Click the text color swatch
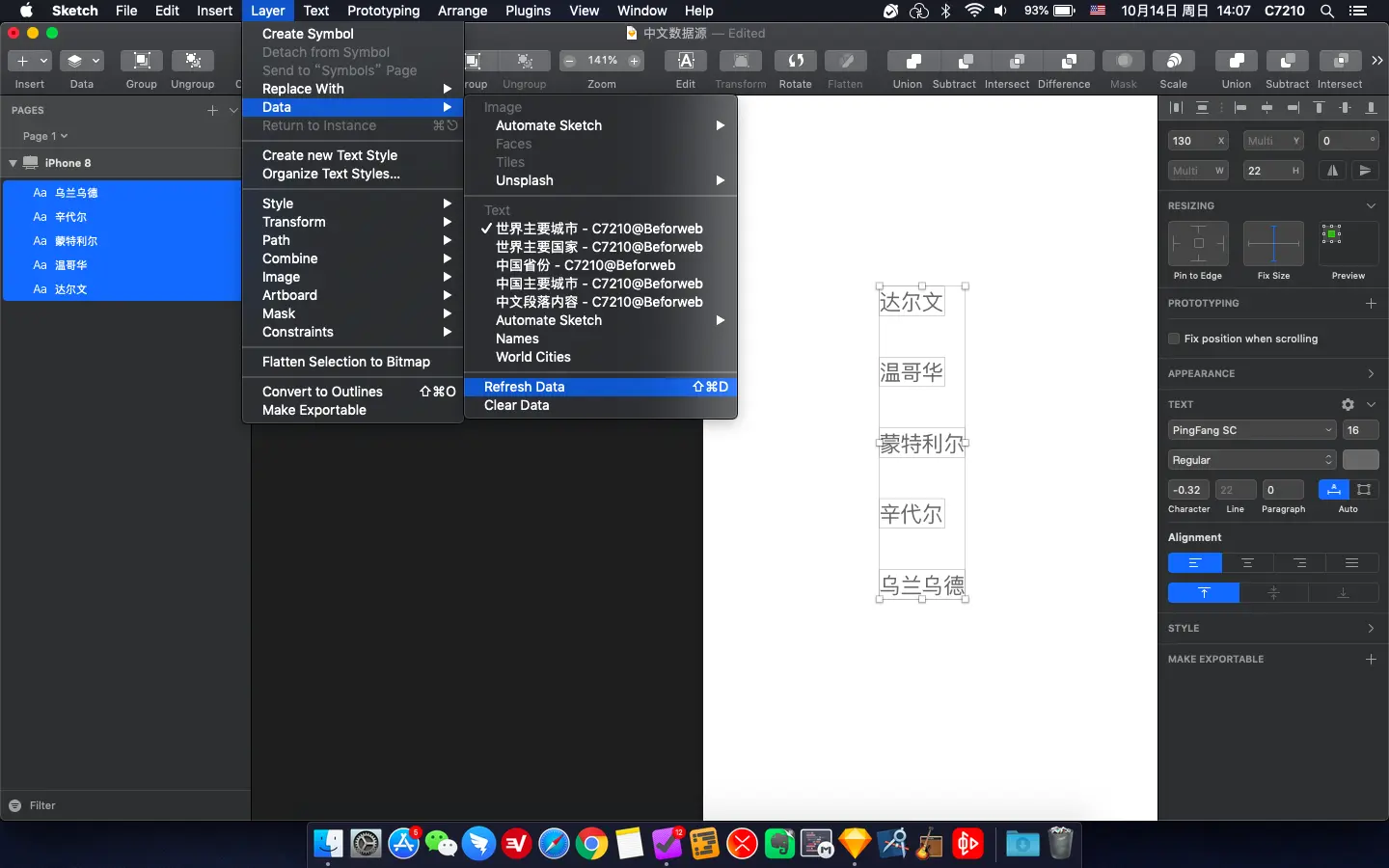Screen dimensions: 1389x868 (x=1361, y=460)
